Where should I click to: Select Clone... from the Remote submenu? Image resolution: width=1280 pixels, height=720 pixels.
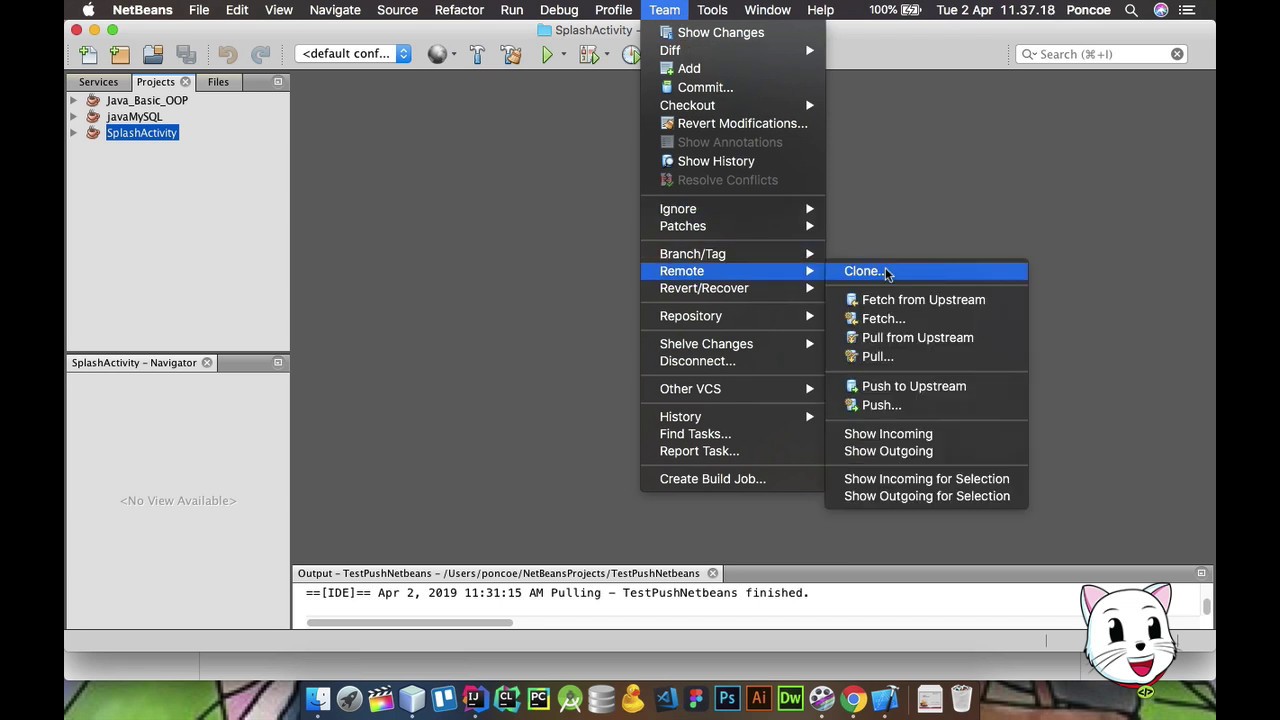(926, 271)
